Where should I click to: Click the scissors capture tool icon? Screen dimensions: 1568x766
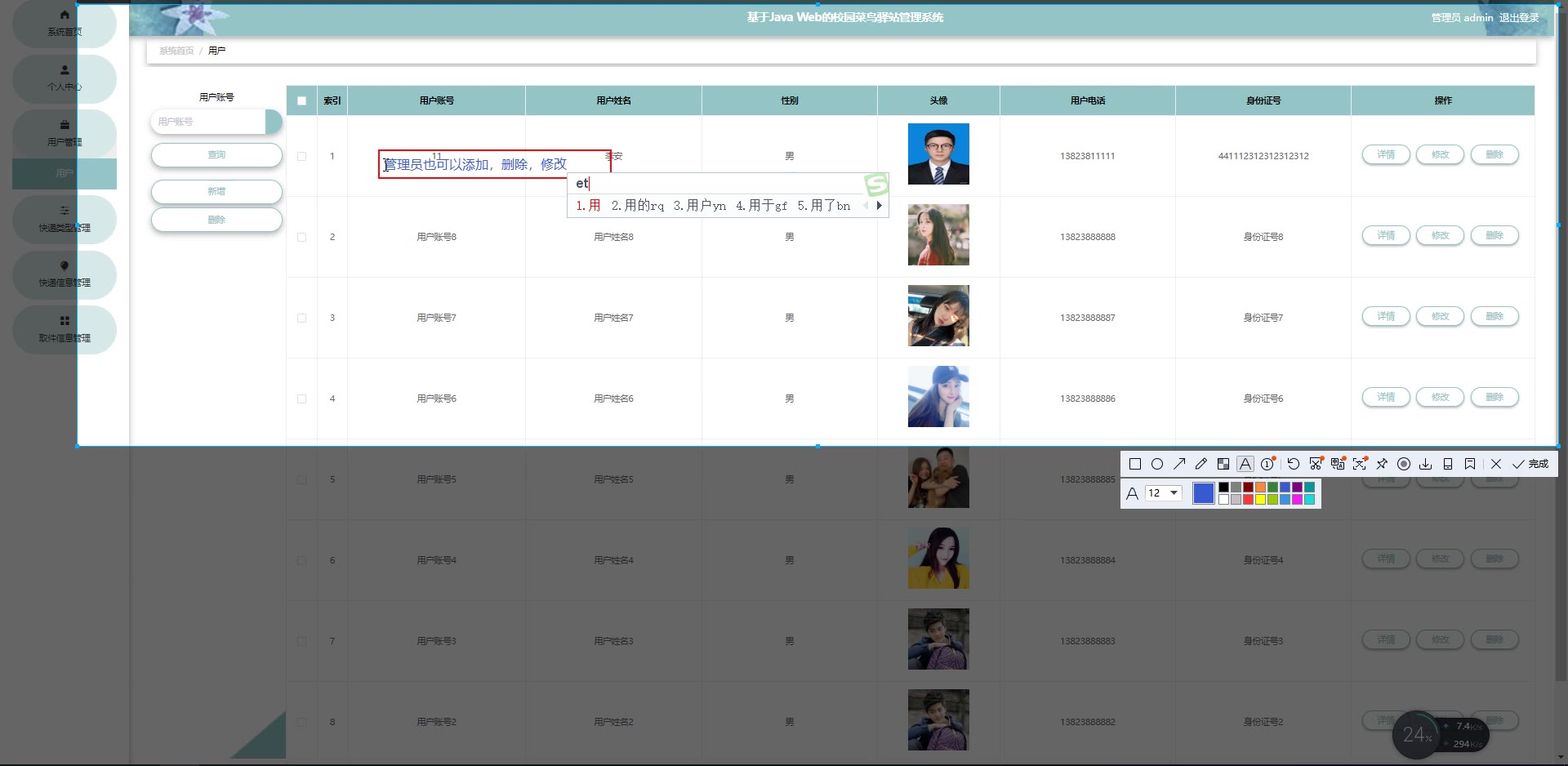tap(1316, 464)
